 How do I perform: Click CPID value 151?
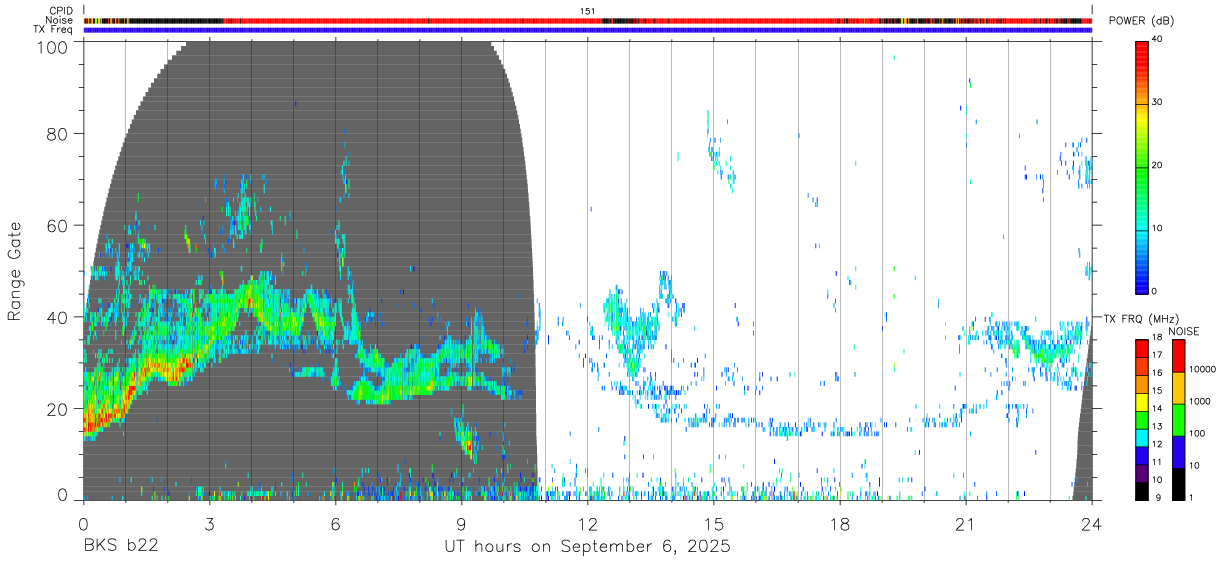tap(587, 11)
